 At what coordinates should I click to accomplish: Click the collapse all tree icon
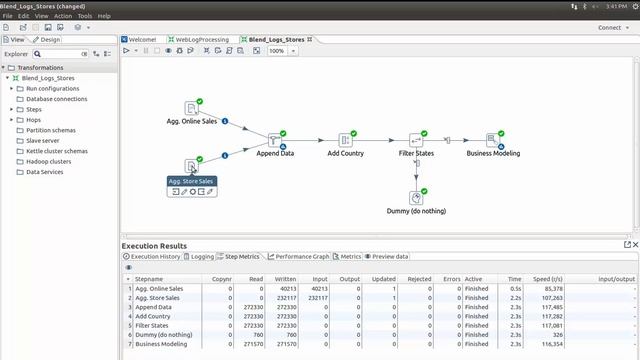pyautogui.click(x=107, y=54)
